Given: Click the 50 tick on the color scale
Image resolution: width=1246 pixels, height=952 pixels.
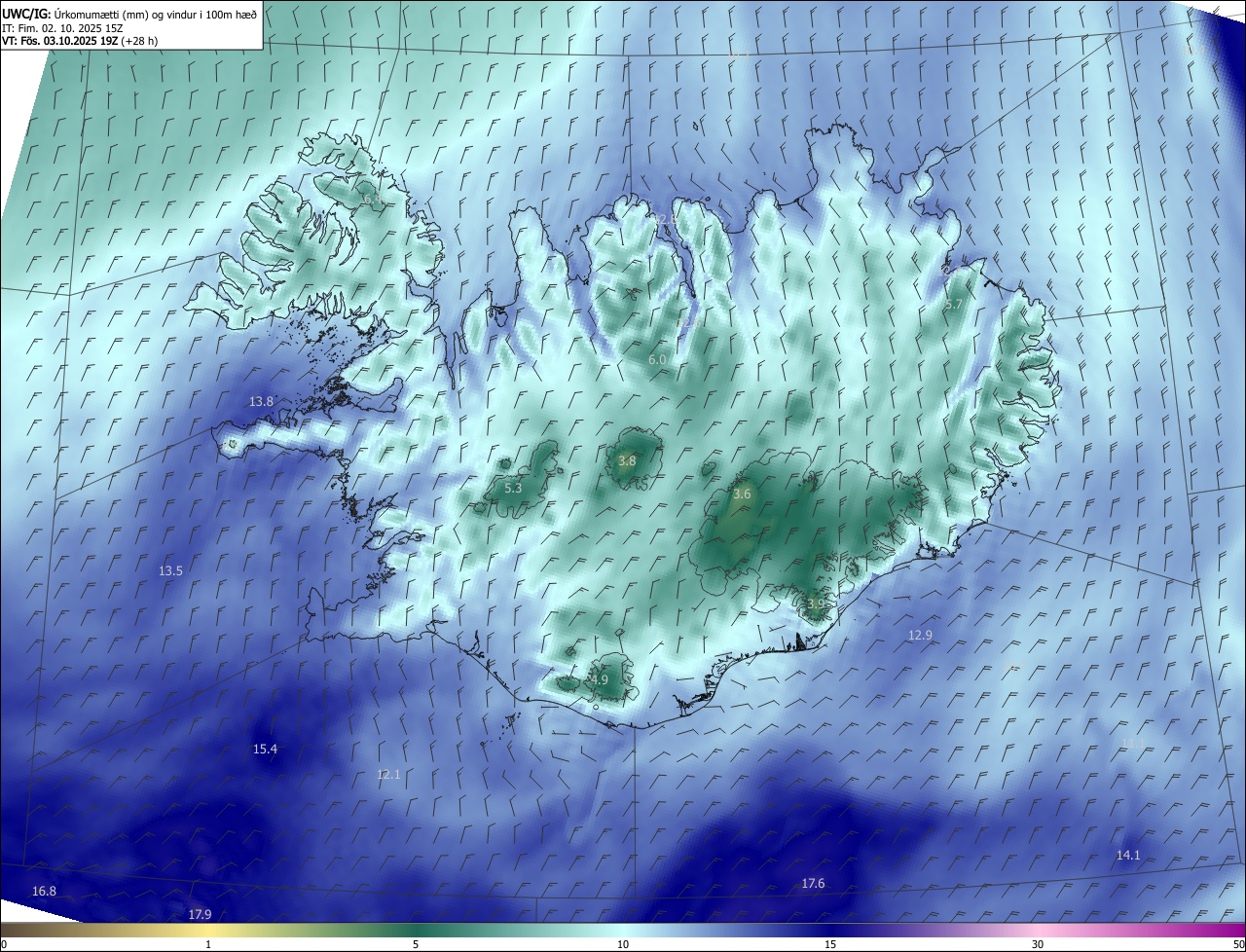Looking at the screenshot, I should pos(1238,944).
